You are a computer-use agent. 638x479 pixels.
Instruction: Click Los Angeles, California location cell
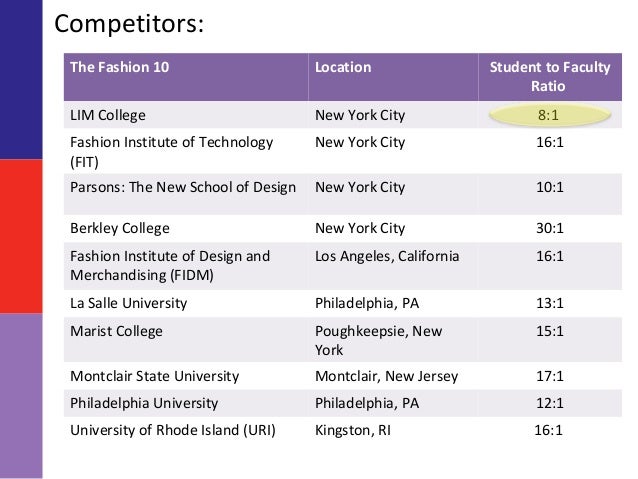point(393,266)
